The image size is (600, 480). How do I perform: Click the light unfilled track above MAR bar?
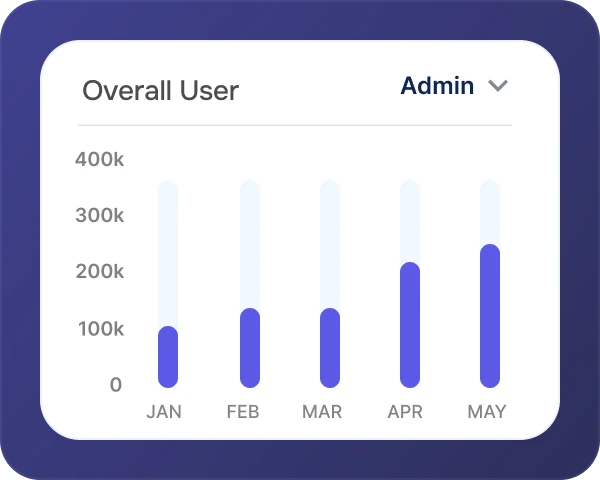pos(330,240)
